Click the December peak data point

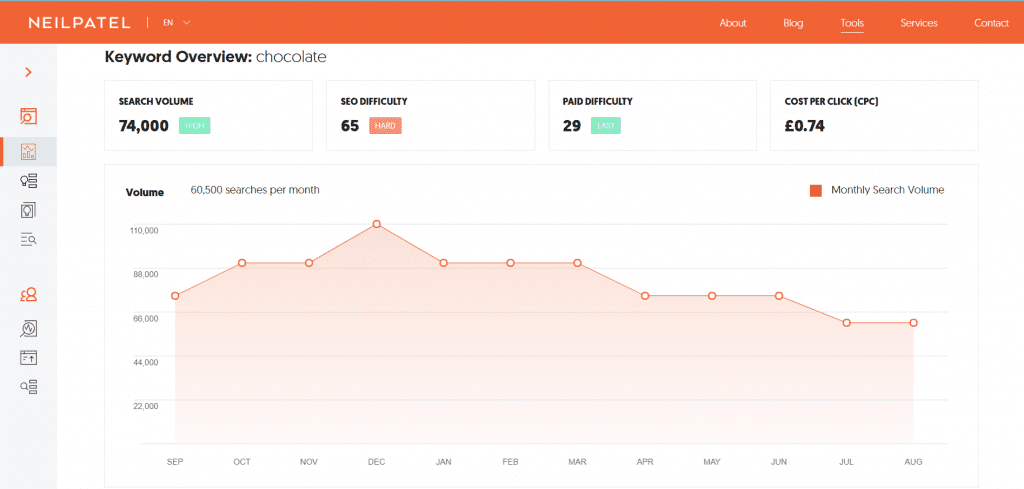click(x=376, y=224)
